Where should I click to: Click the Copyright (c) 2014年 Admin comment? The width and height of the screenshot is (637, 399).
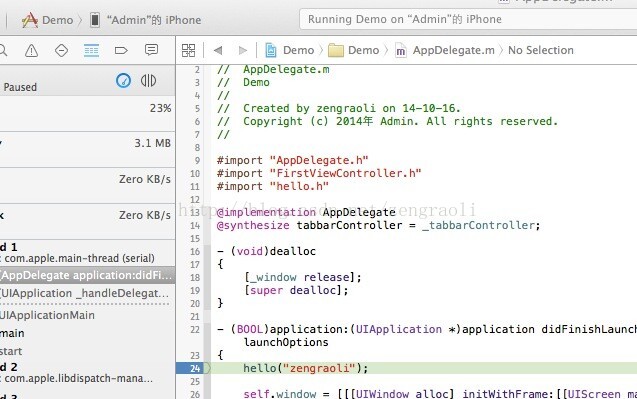pyautogui.click(x=388, y=121)
